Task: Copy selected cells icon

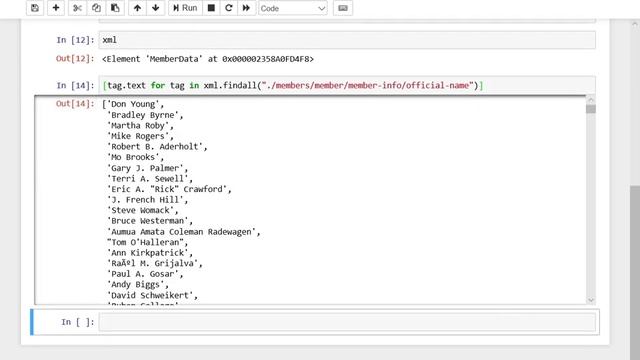Action: point(96,8)
